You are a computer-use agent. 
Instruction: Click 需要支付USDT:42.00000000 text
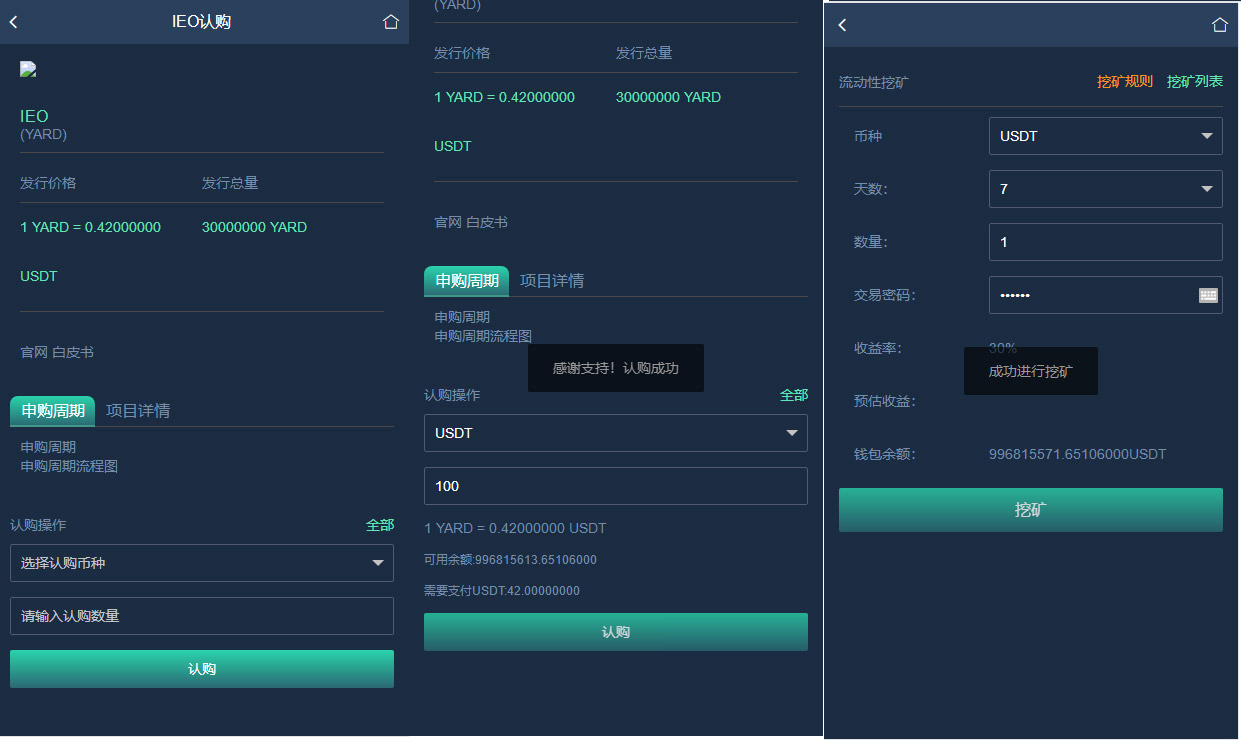(502, 591)
